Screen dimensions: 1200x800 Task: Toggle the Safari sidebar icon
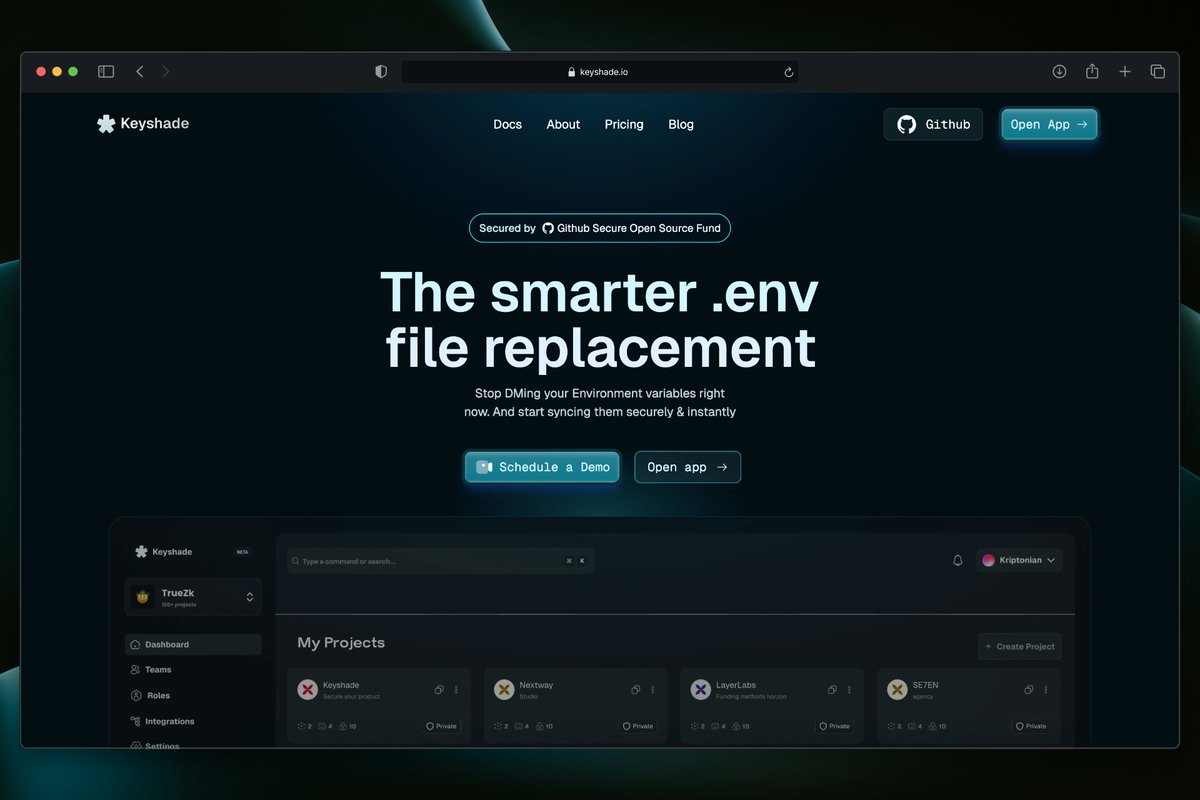click(x=106, y=71)
